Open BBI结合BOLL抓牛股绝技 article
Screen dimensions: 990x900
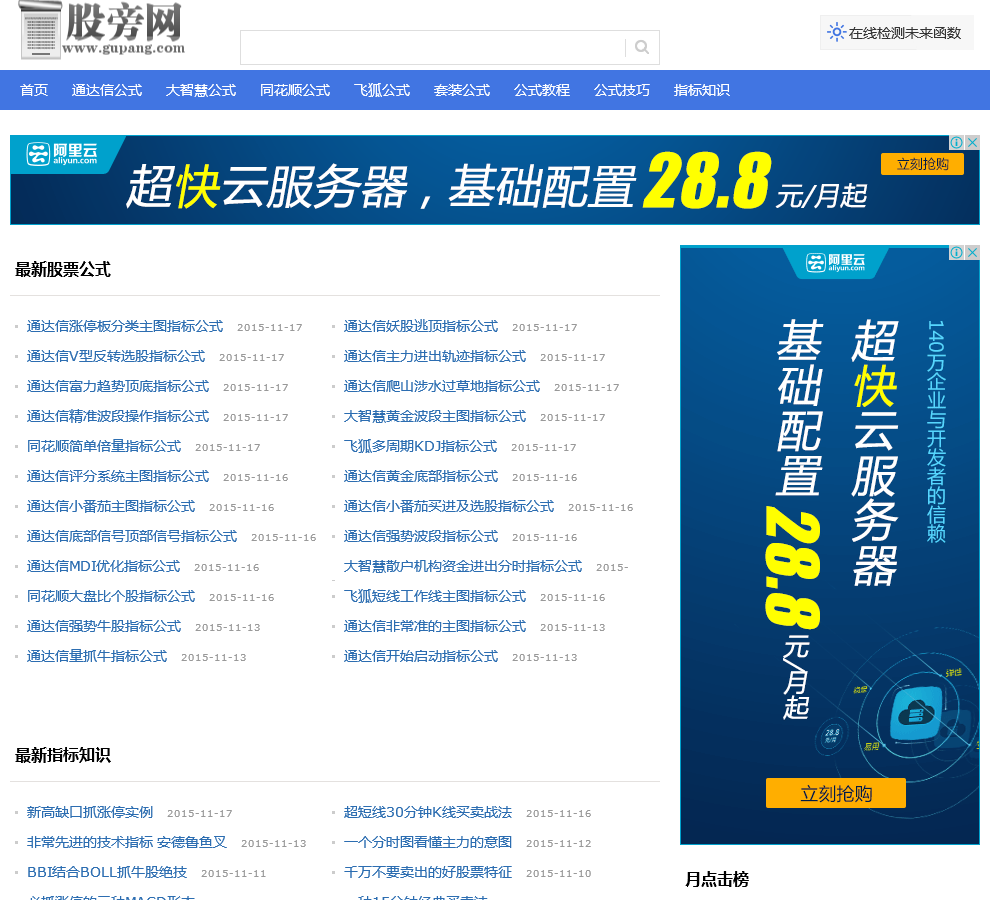[107, 873]
